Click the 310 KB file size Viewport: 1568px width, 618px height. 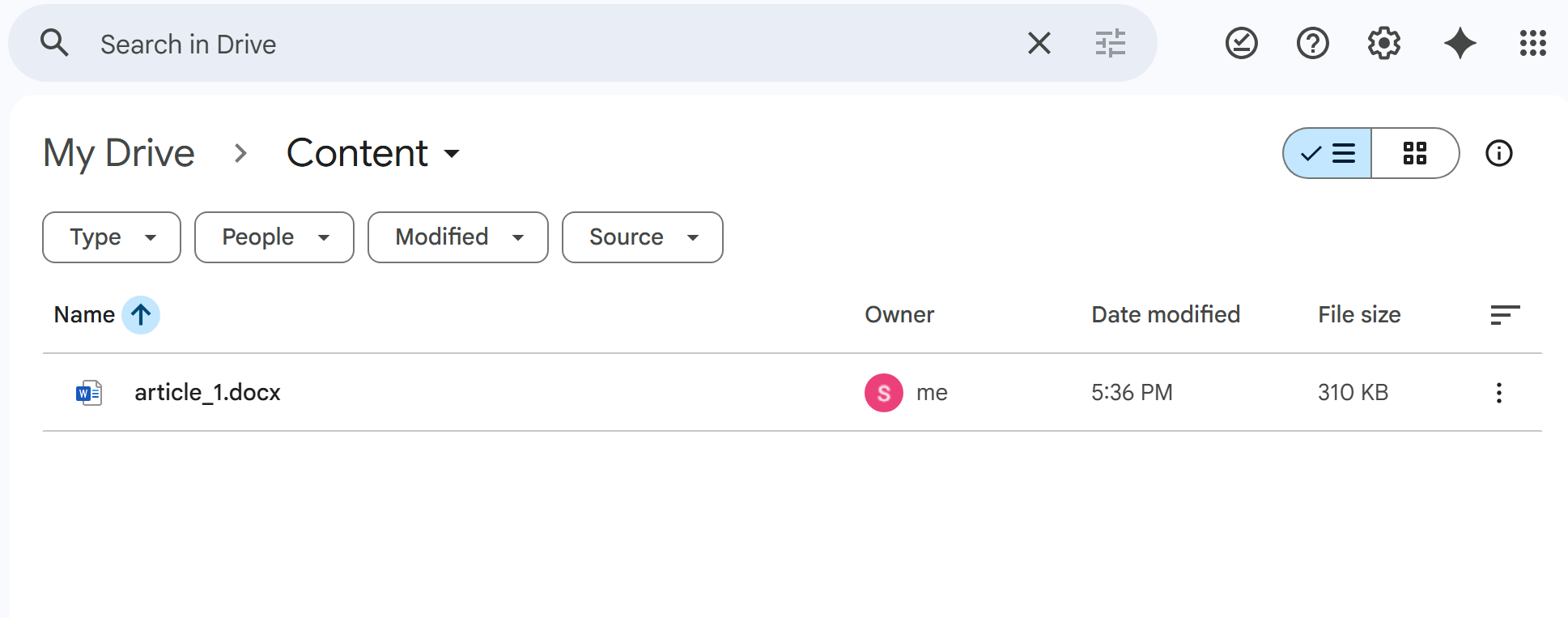[x=1353, y=393]
